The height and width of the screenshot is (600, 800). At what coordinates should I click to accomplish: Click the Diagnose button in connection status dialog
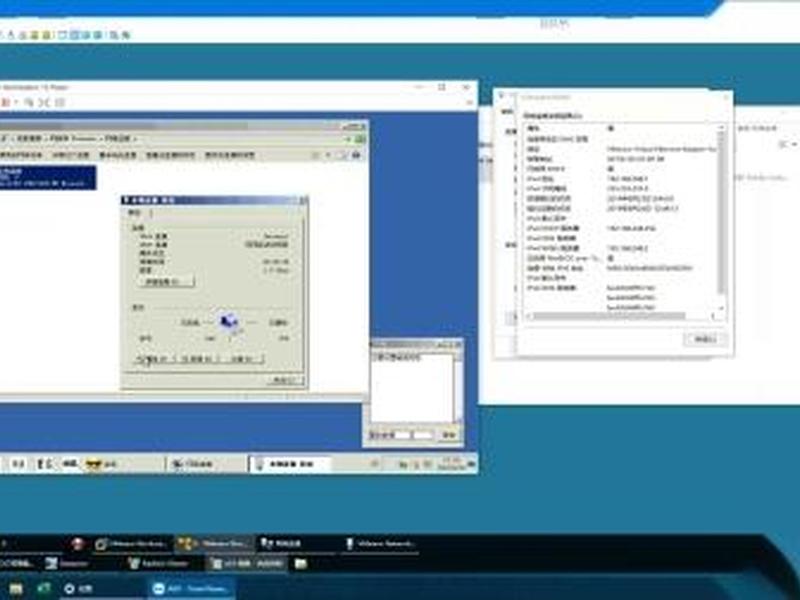243,359
